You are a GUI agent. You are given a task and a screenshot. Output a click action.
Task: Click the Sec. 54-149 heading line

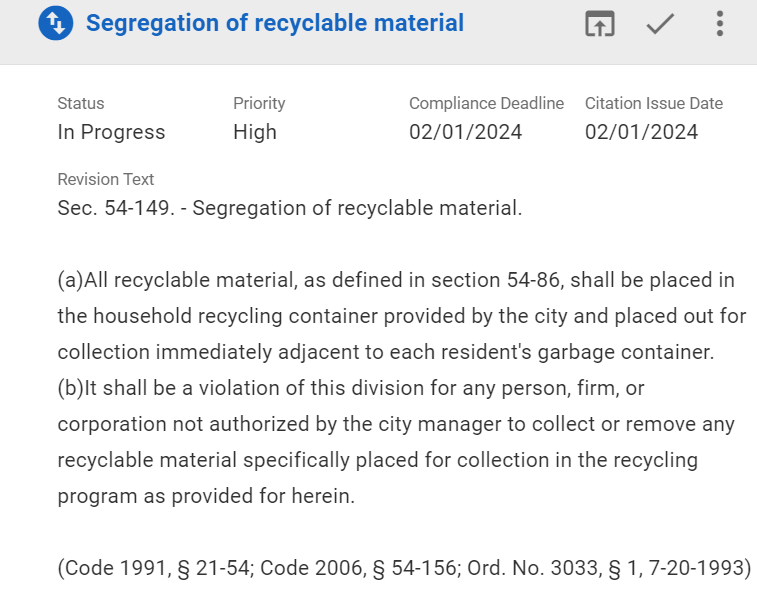290,209
